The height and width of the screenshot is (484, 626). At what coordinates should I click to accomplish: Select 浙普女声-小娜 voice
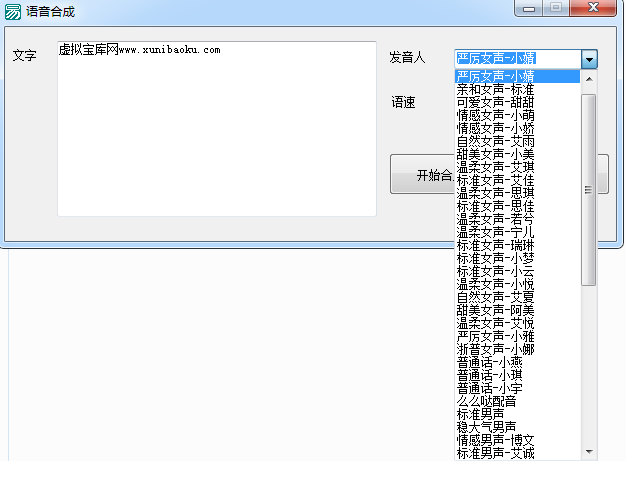pos(517,349)
